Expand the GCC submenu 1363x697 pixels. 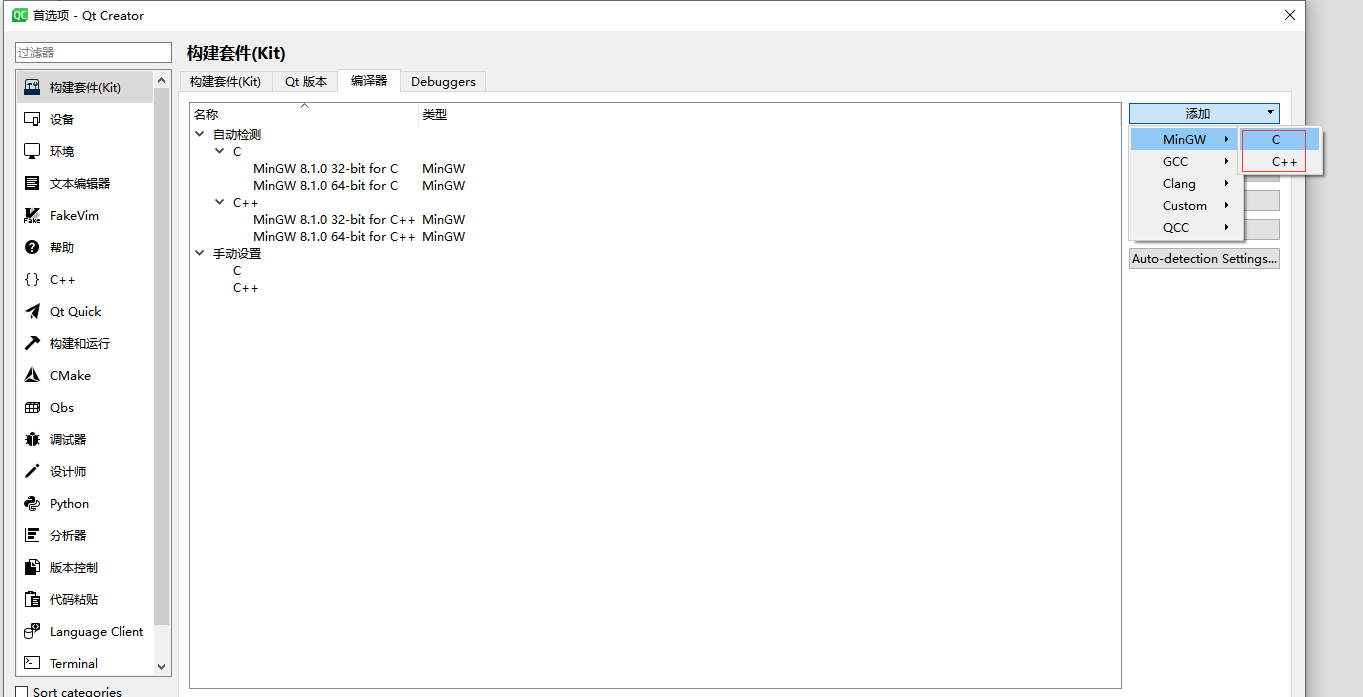click(1187, 161)
